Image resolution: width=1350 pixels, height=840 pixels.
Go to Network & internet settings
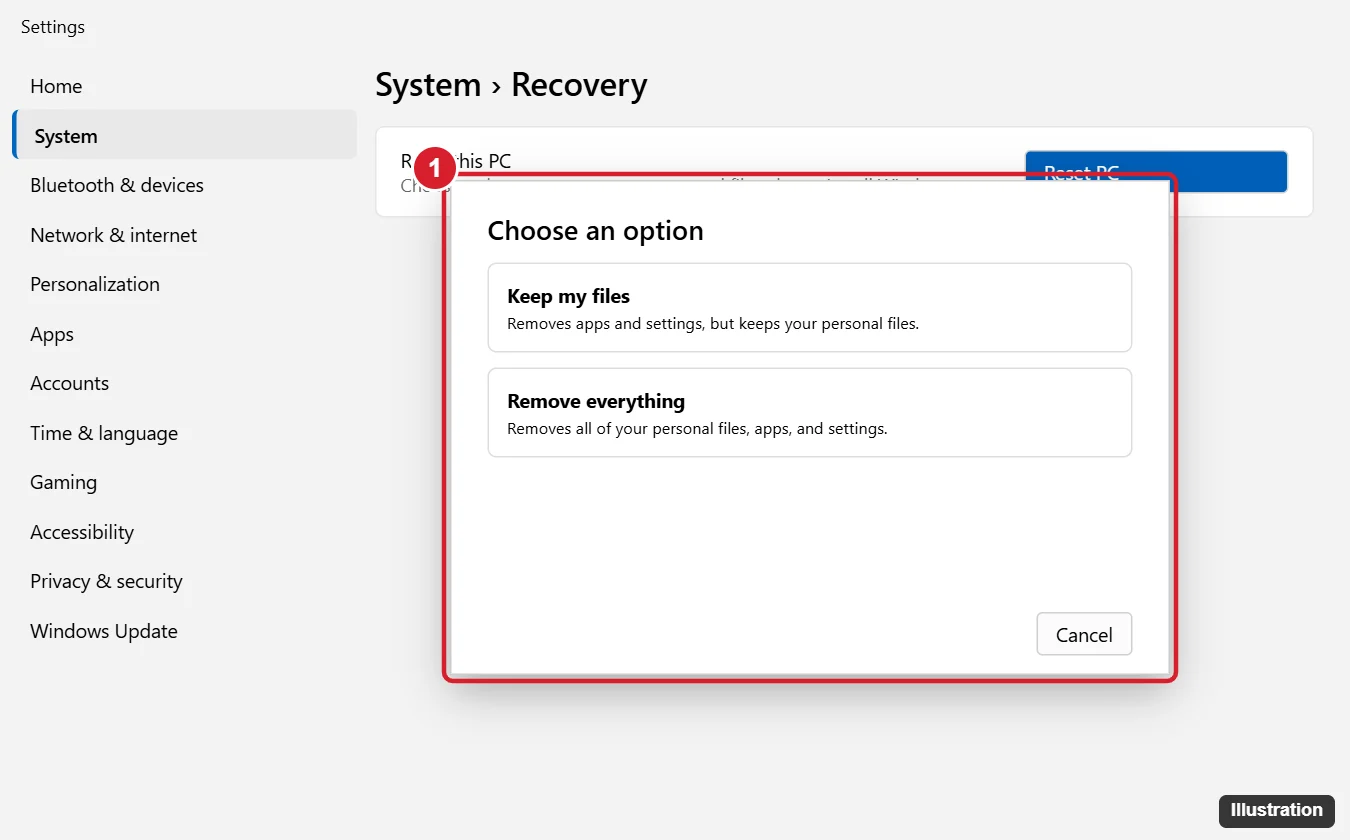(x=114, y=235)
